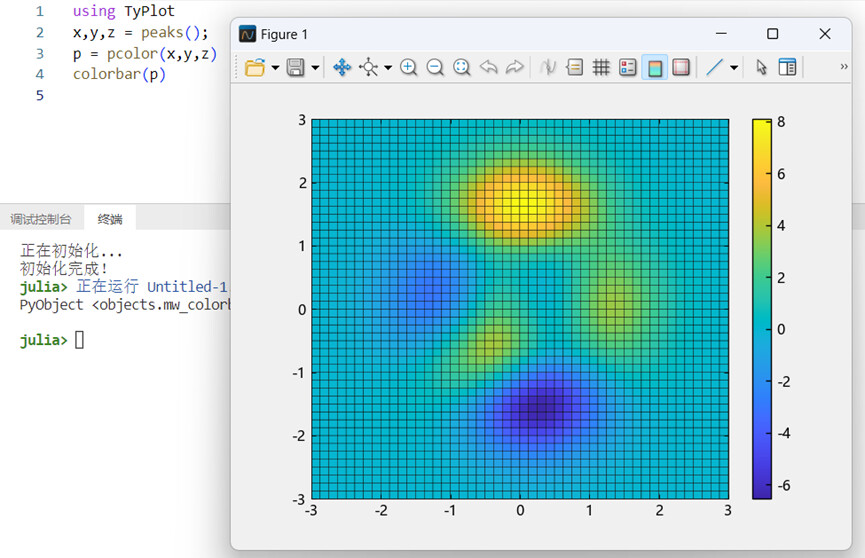Select the arrow pointer edit tool
865x558 pixels.
[761, 67]
